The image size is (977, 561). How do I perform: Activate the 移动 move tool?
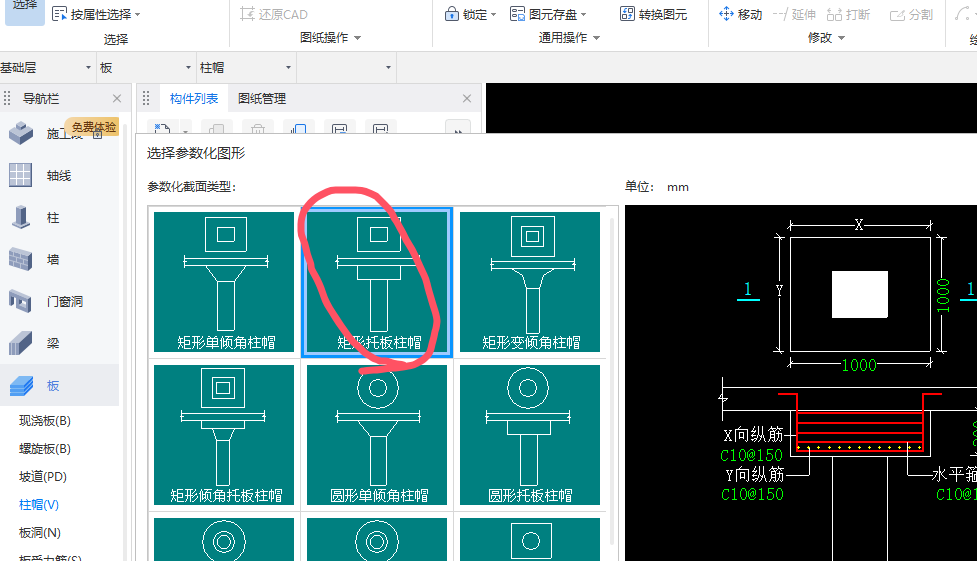pos(740,14)
